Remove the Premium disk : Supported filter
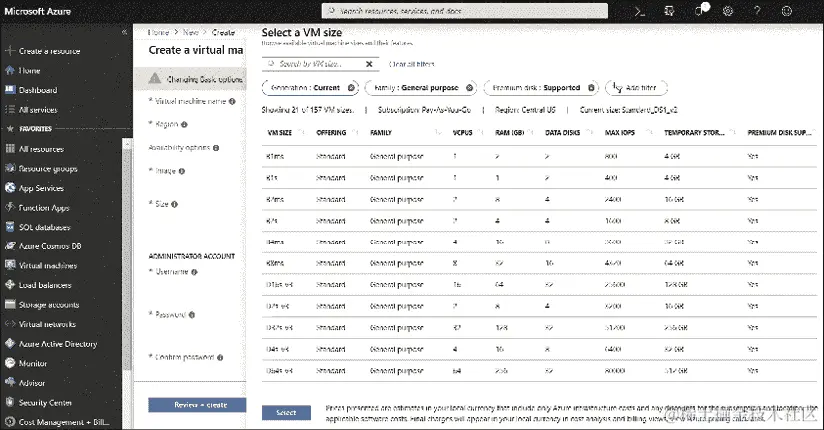 tap(591, 88)
